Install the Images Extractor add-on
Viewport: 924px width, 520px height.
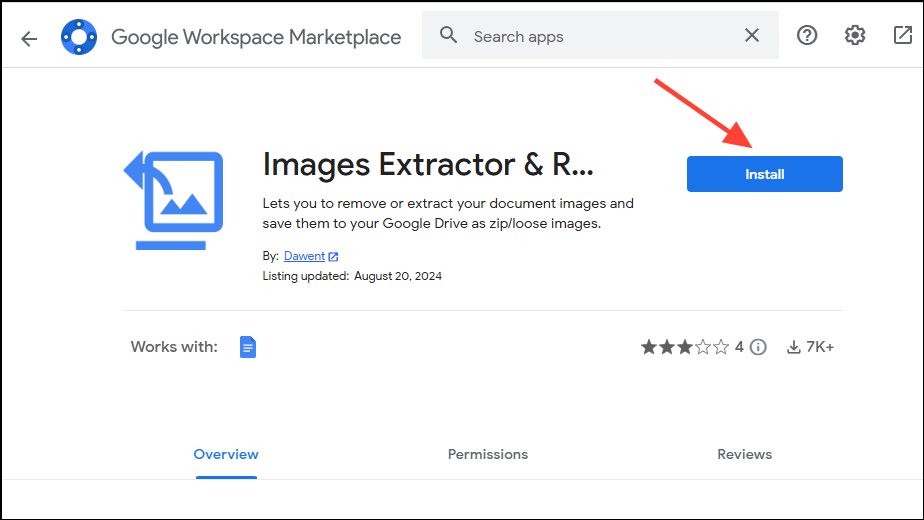click(x=764, y=174)
